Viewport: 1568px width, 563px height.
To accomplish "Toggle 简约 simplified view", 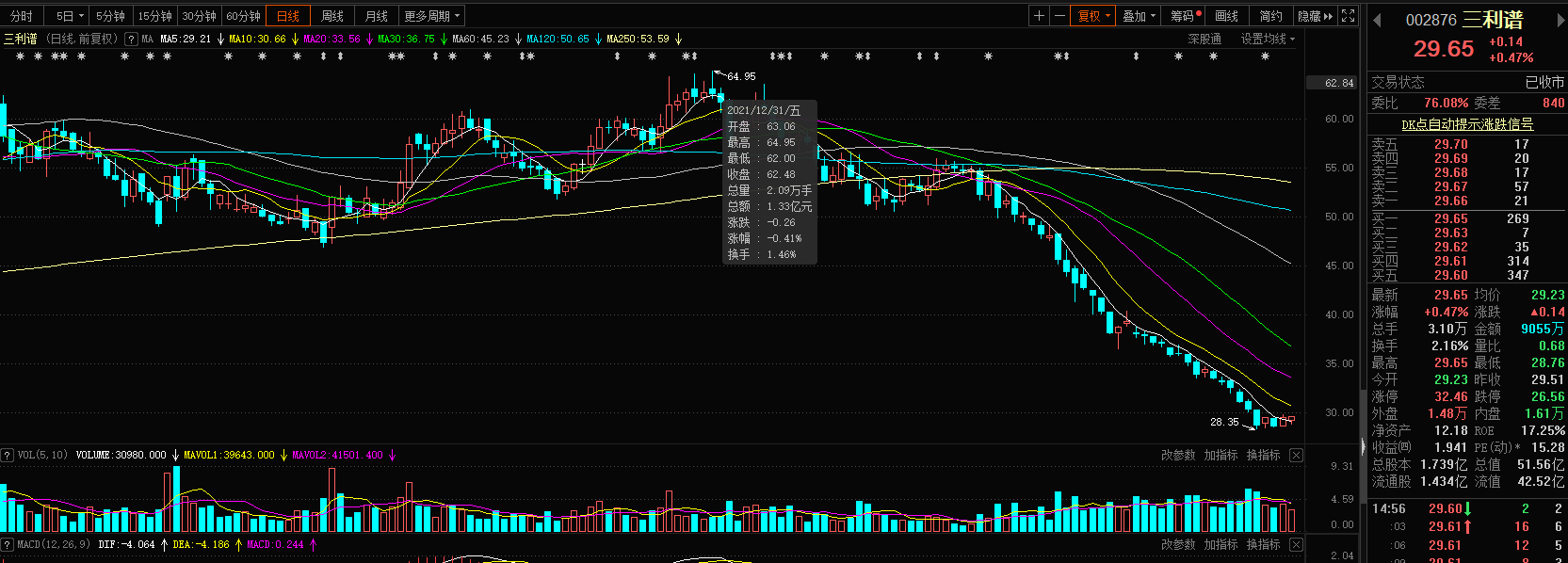I will click(x=1271, y=16).
